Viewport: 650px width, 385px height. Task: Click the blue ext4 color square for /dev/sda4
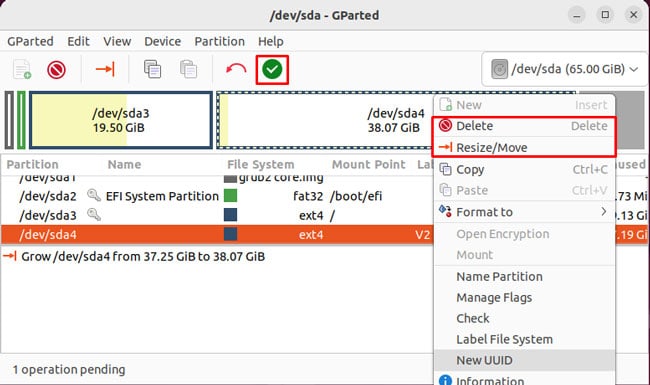pyautogui.click(x=230, y=234)
